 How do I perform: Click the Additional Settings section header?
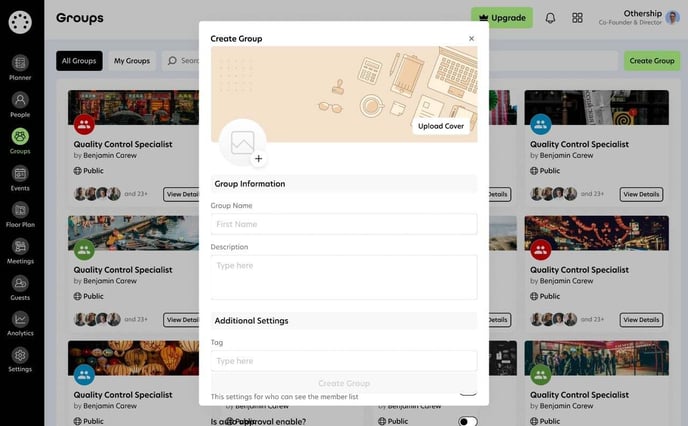pyautogui.click(x=344, y=321)
